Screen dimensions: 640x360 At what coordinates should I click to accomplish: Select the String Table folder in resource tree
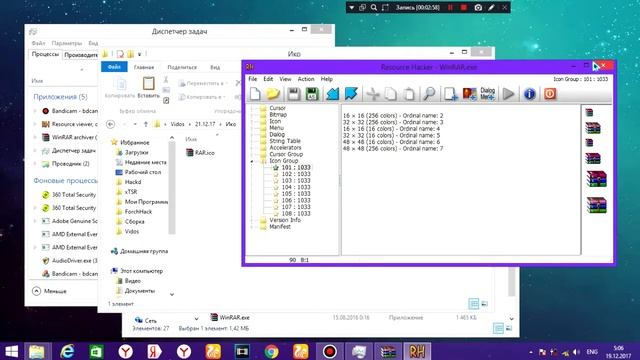pos(284,141)
